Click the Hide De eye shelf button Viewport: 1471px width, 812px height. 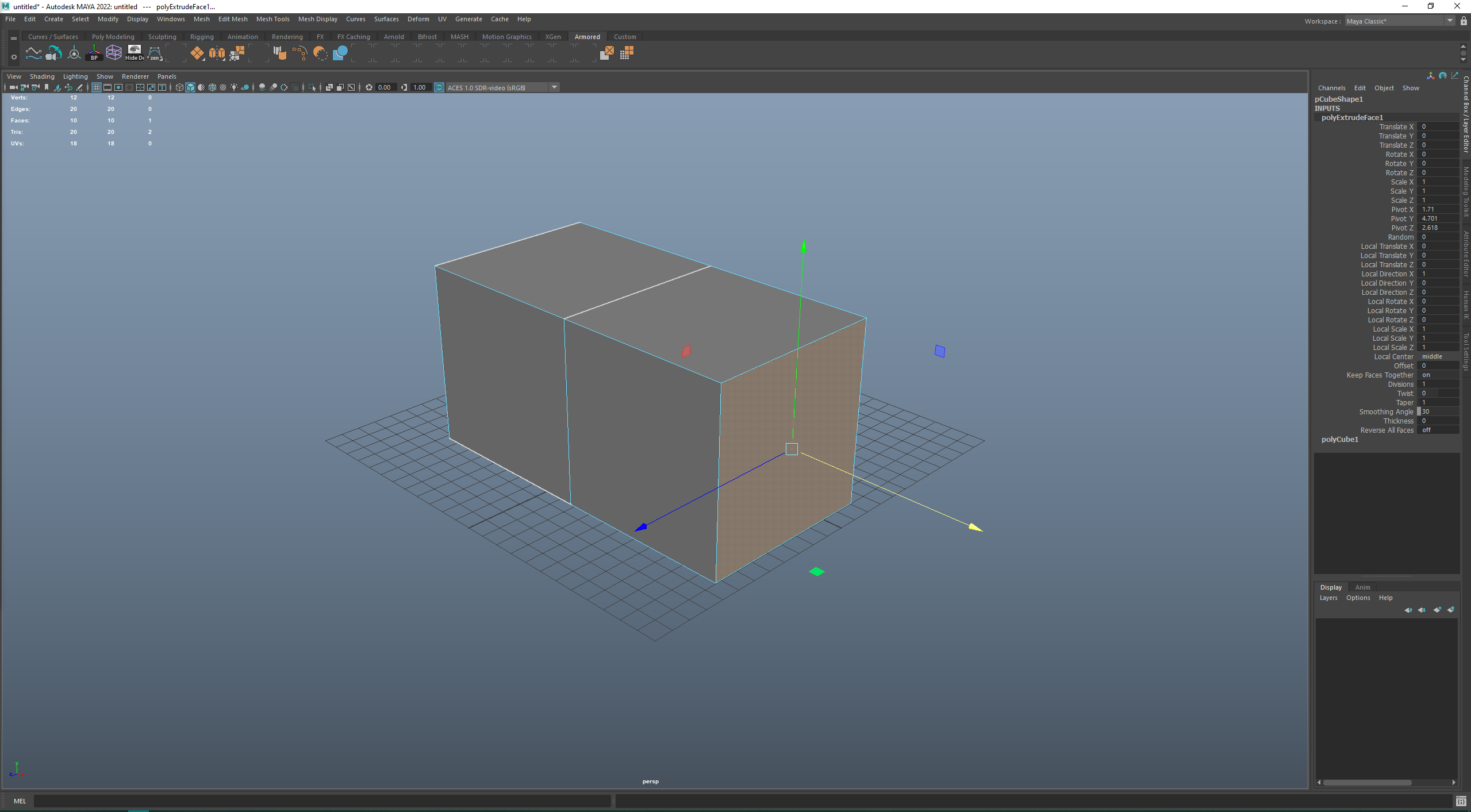point(134,53)
